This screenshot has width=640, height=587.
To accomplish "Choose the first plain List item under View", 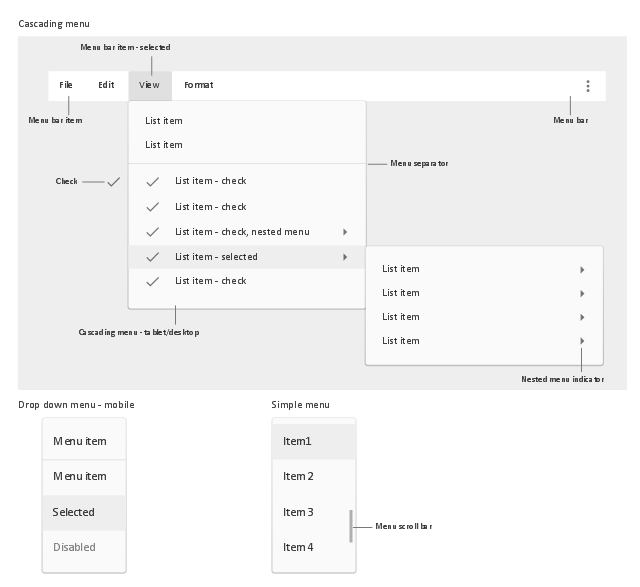I will pyautogui.click(x=247, y=121).
